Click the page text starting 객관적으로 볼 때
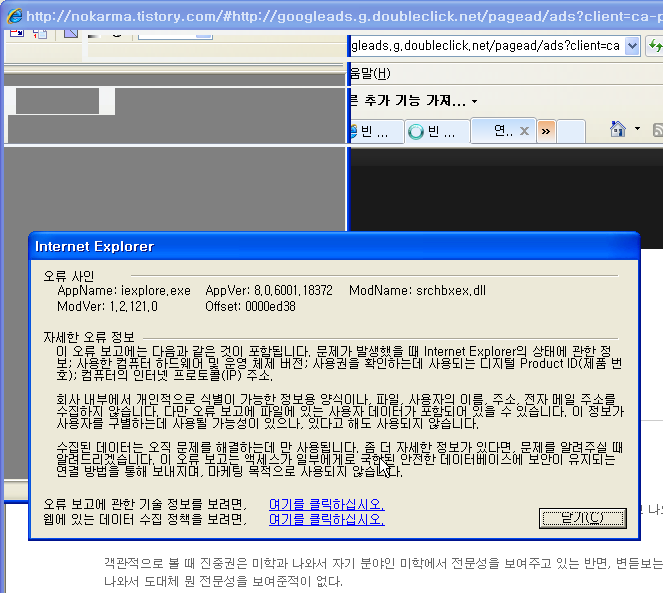 [x=383, y=563]
